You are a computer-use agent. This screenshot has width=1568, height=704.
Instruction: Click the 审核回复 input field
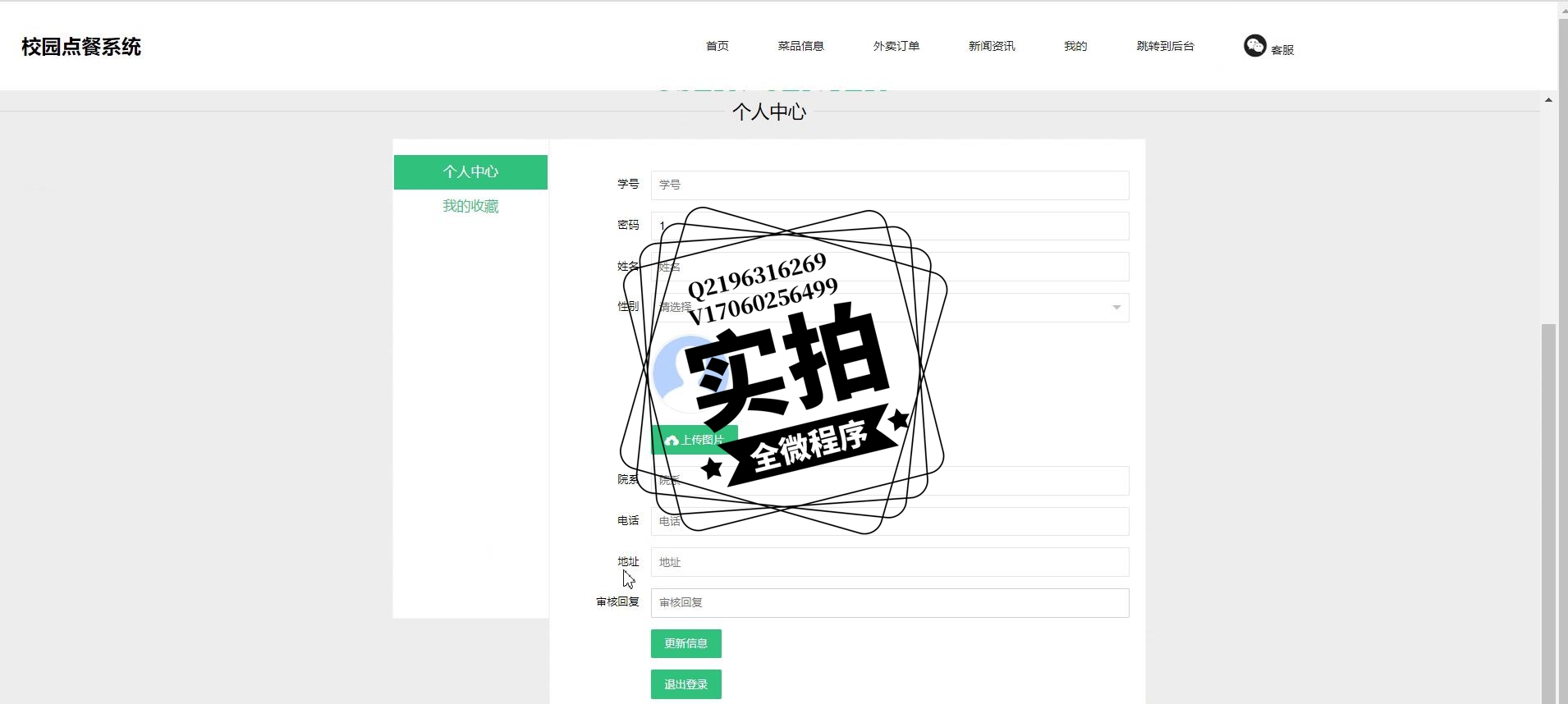pos(890,603)
